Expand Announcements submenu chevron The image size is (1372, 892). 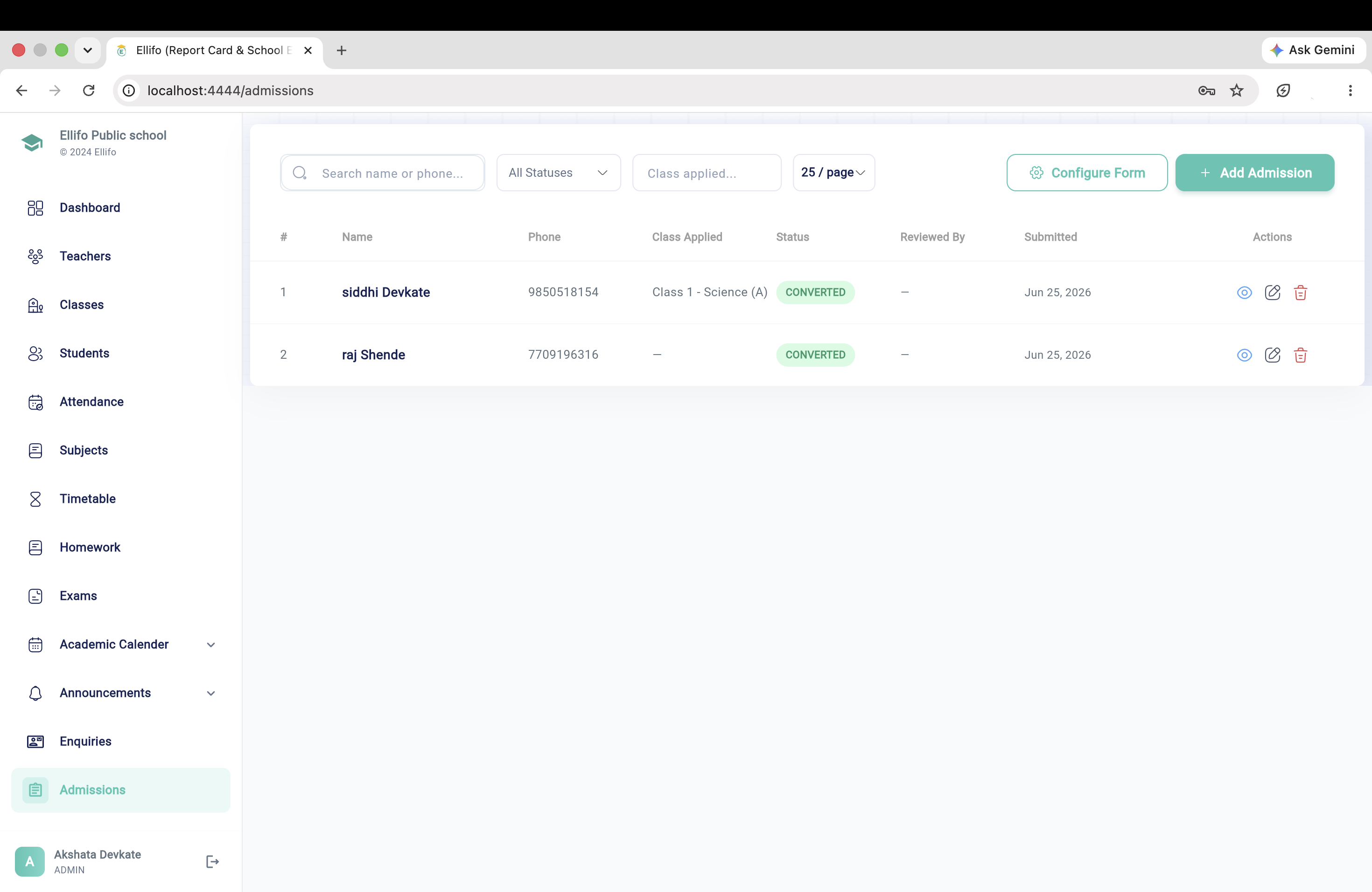click(x=211, y=693)
